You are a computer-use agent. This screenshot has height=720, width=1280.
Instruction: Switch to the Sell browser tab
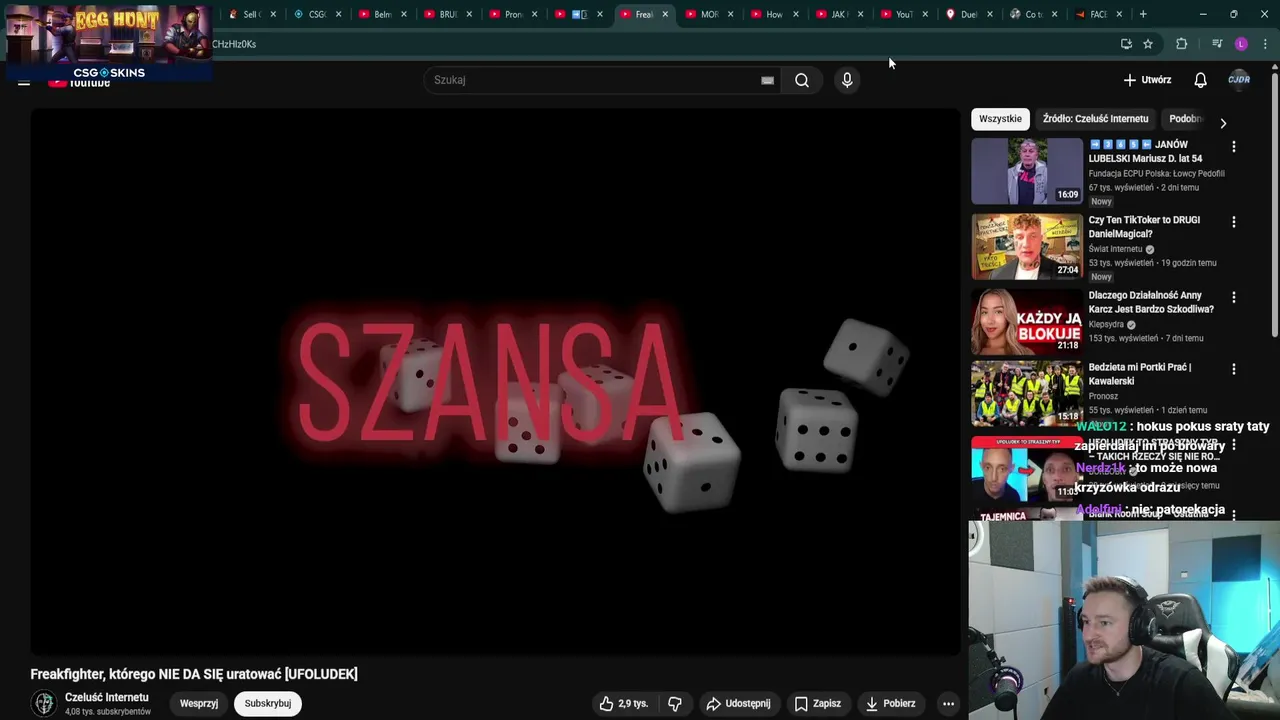click(x=251, y=14)
